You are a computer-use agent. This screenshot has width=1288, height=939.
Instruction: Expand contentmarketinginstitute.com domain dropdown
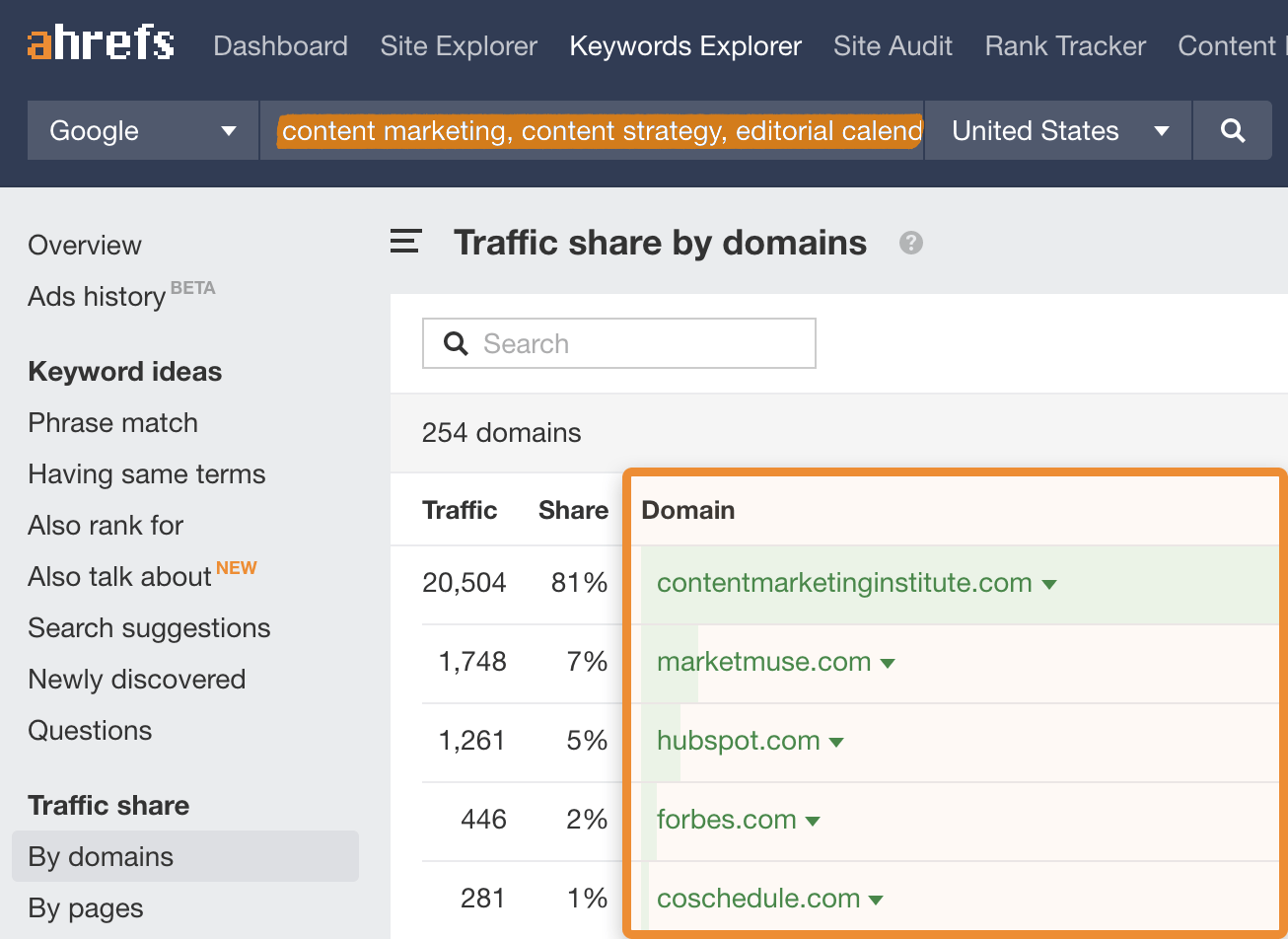tap(1049, 584)
